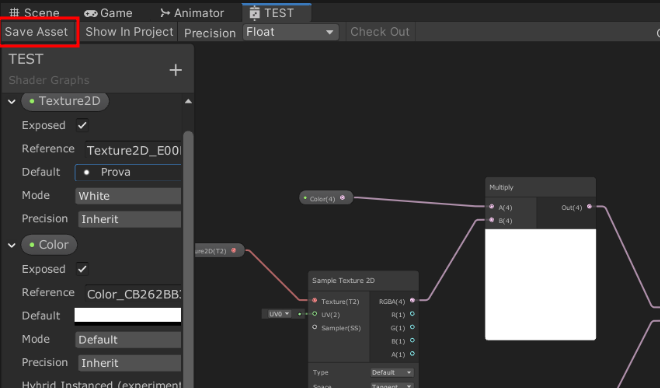
Task: Click the B(1) output port on Sample Texture
Action: click(x=412, y=340)
